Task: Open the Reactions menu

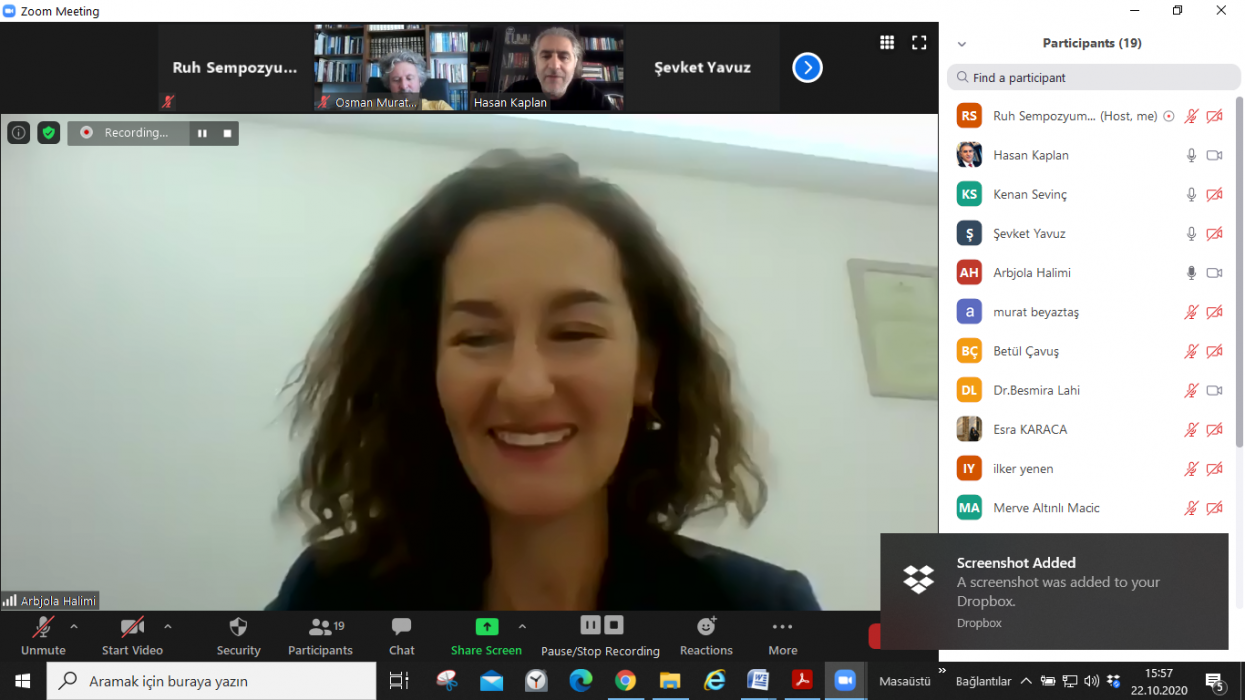Action: pyautogui.click(x=706, y=636)
